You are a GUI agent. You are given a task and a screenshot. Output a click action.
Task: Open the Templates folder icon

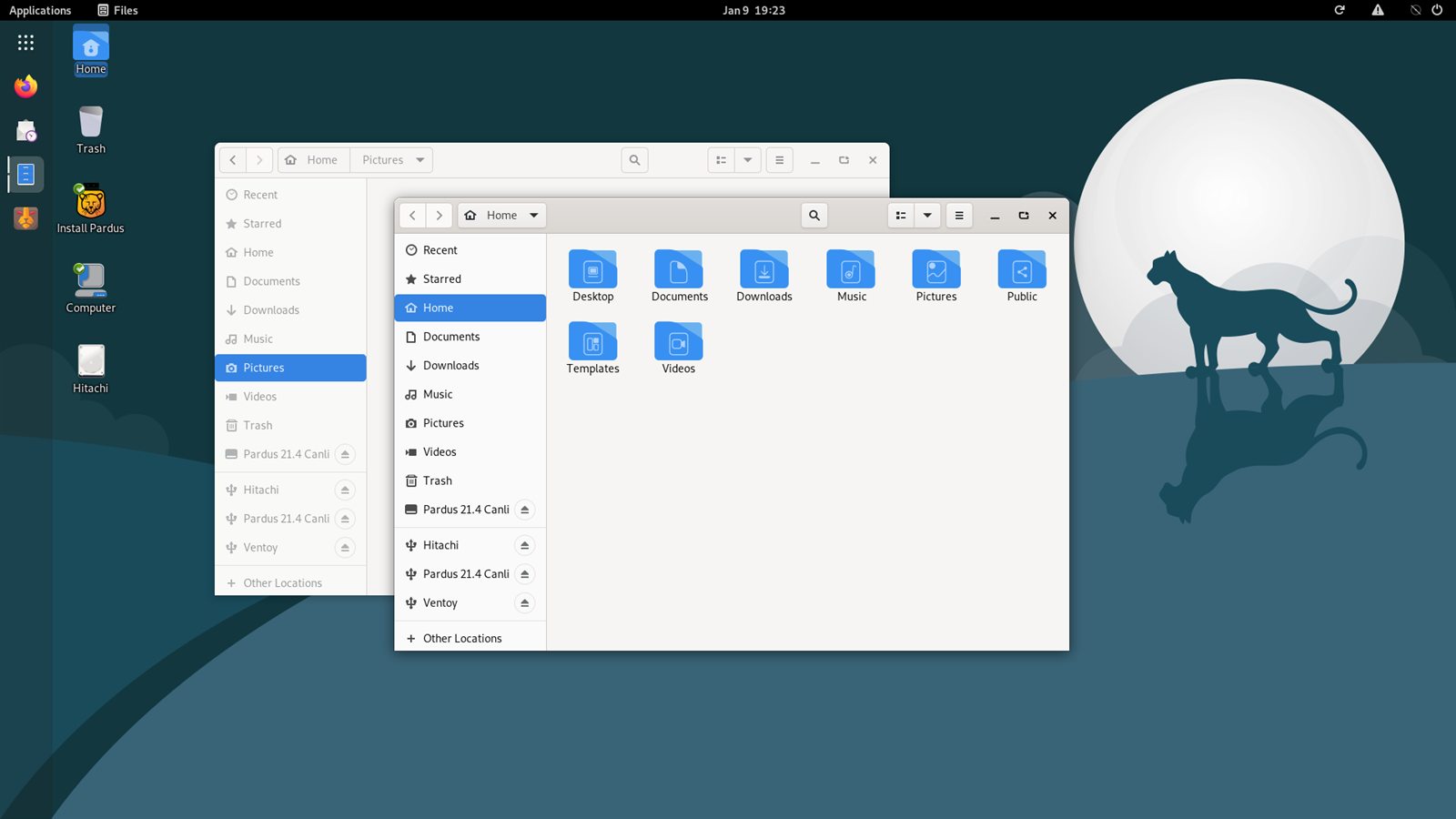(x=592, y=347)
